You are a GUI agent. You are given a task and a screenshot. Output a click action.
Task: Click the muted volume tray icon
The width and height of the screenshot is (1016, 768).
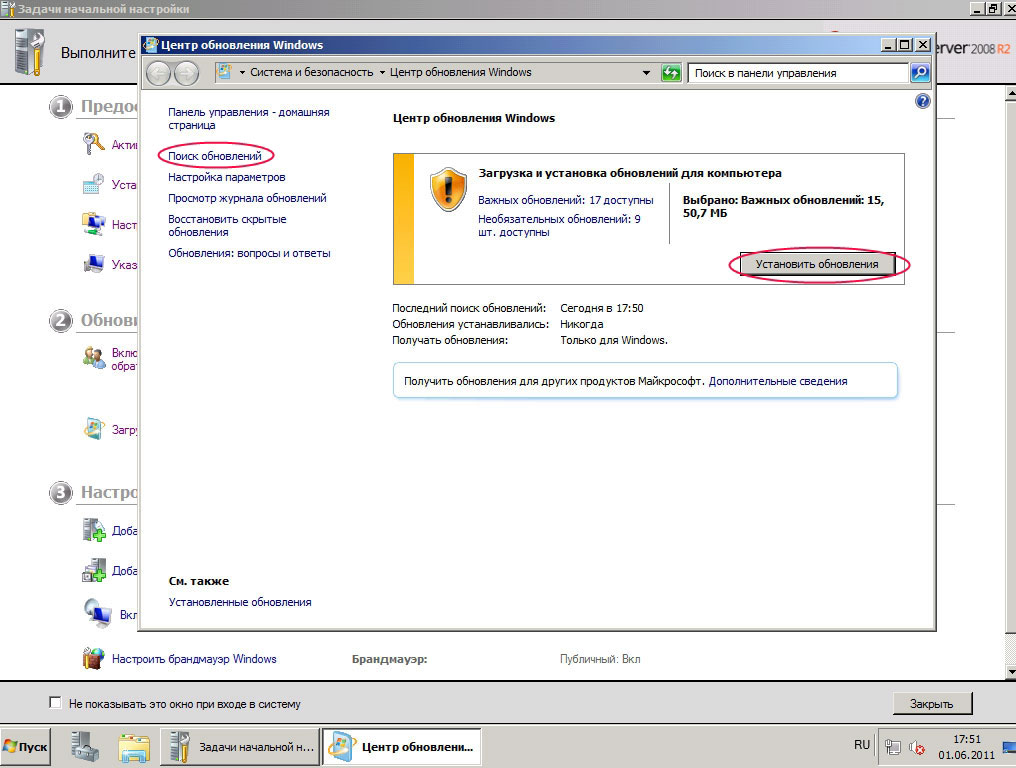[916, 748]
